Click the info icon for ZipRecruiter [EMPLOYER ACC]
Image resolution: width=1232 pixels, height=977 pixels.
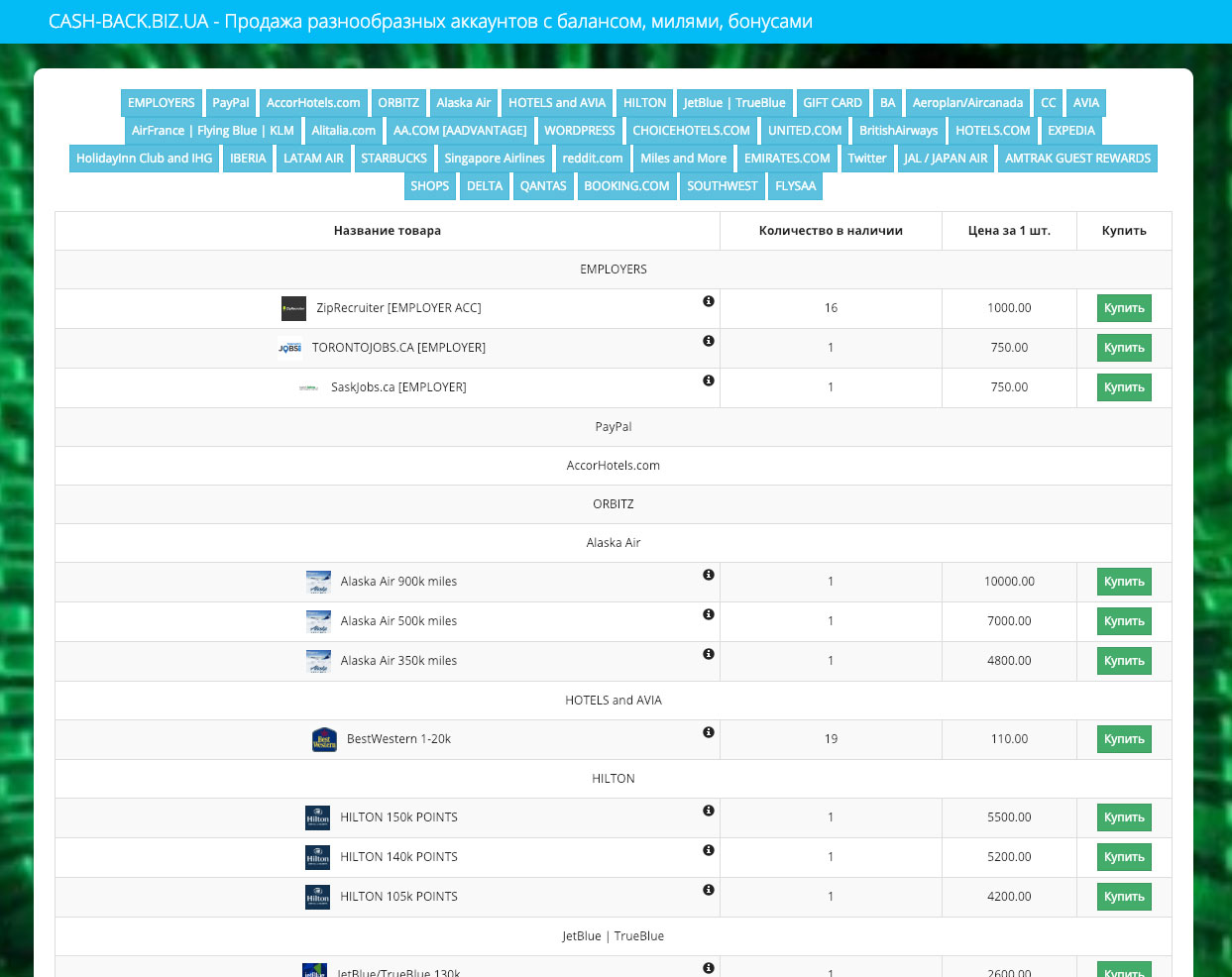point(709,301)
